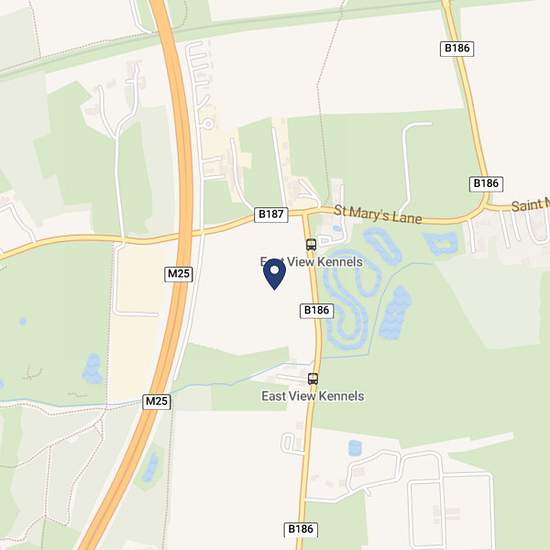Viewport: 550px width, 550px height.
Task: Select the bus stop icon above lower East View Kennels label
Action: [x=313, y=379]
